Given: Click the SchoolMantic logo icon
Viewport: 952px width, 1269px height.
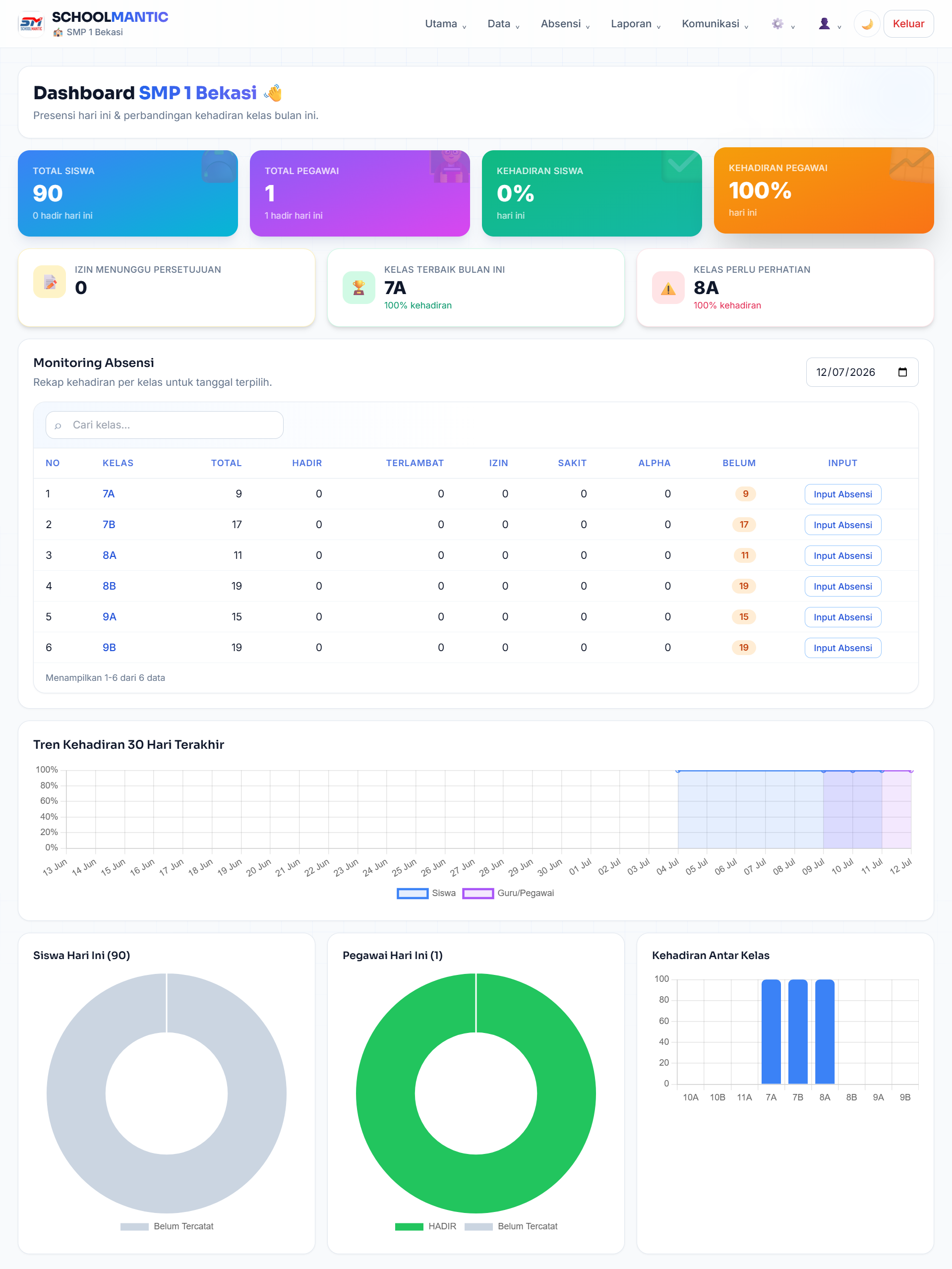Looking at the screenshot, I should click(31, 24).
